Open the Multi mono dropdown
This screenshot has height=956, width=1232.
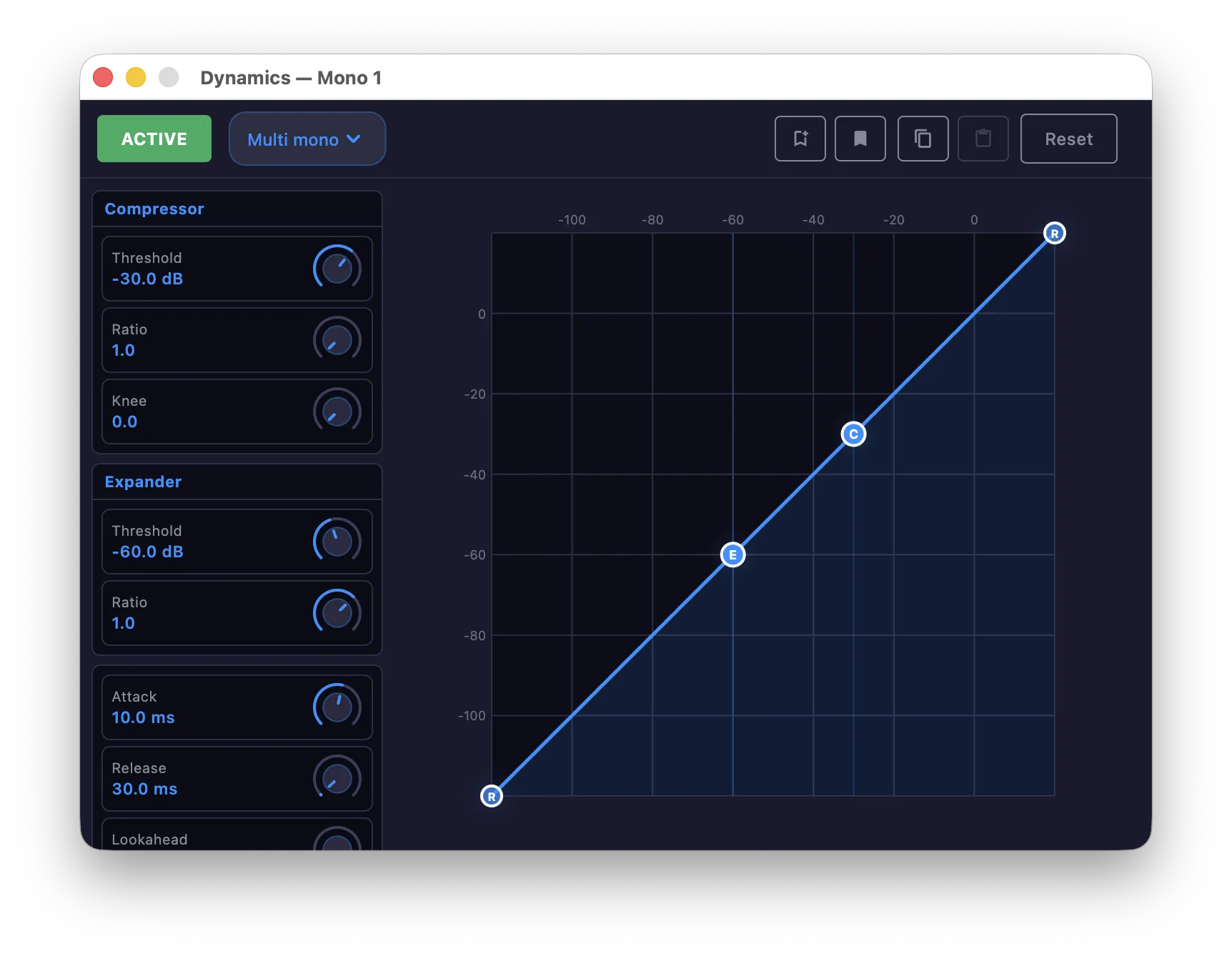point(307,139)
